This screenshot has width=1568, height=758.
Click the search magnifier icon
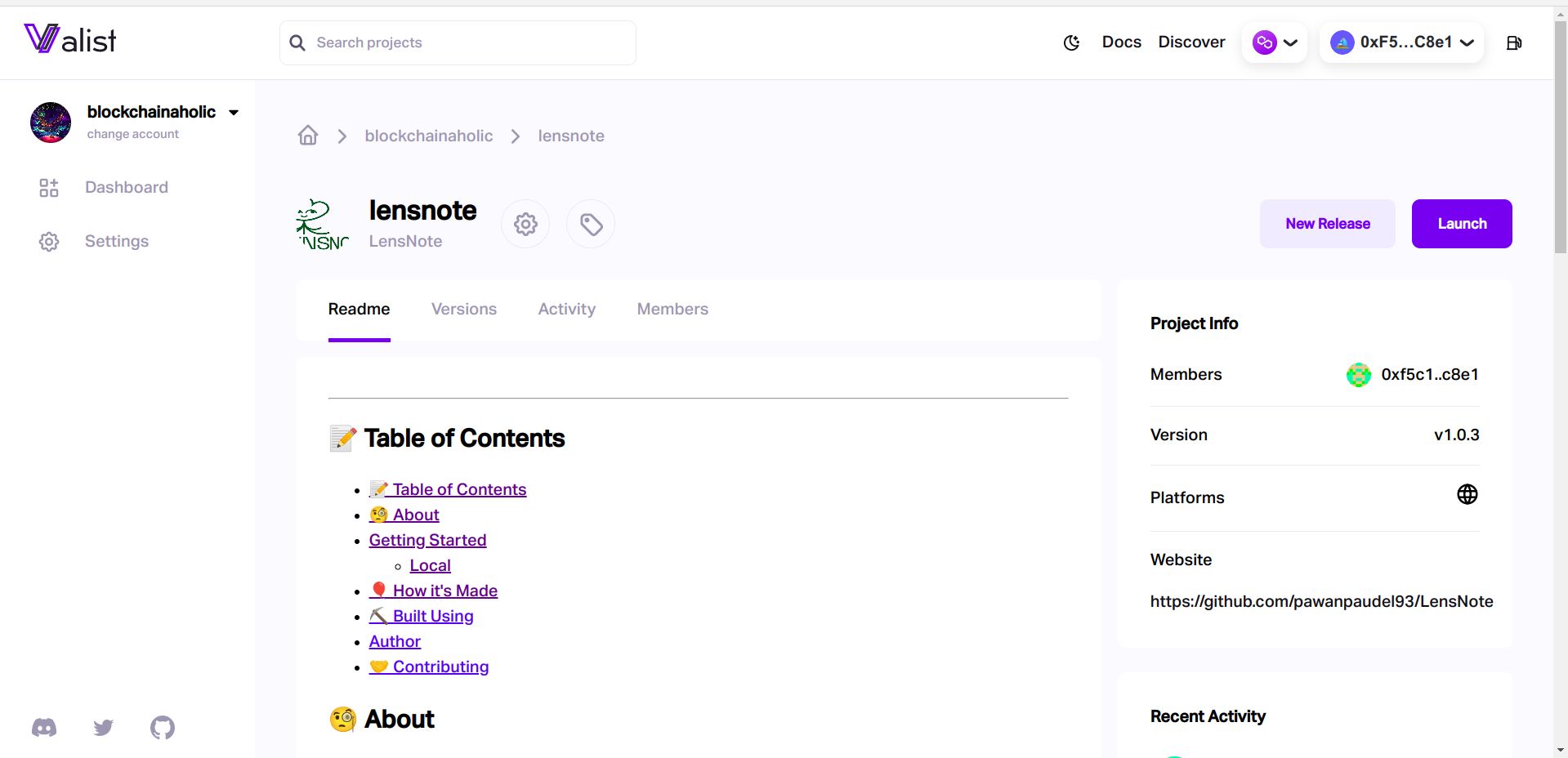[x=297, y=42]
